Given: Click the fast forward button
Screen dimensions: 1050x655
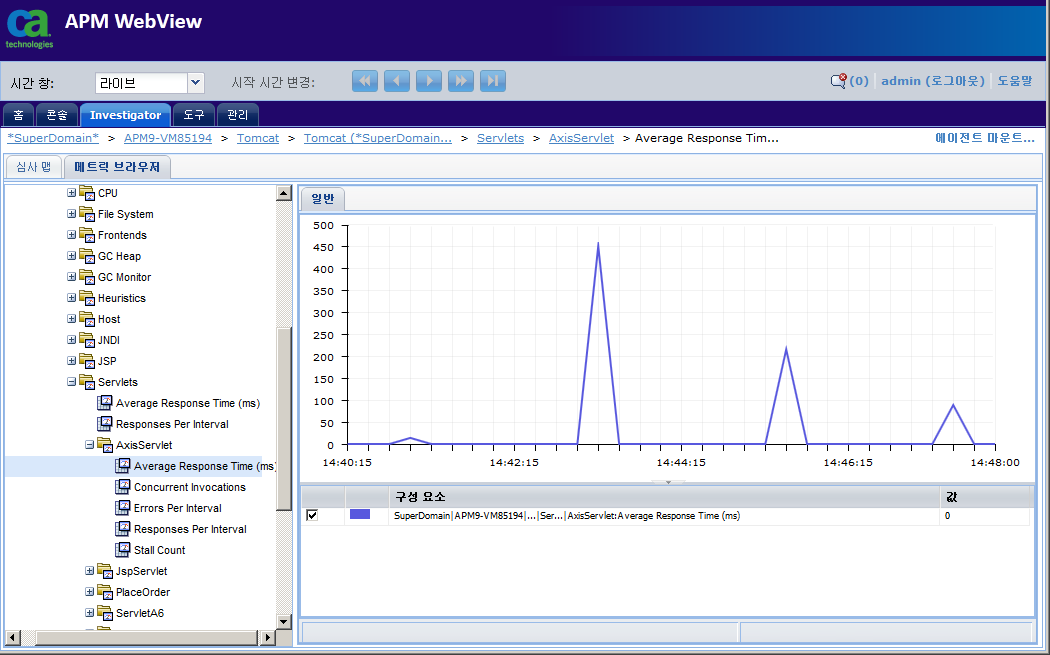Looking at the screenshot, I should (461, 82).
